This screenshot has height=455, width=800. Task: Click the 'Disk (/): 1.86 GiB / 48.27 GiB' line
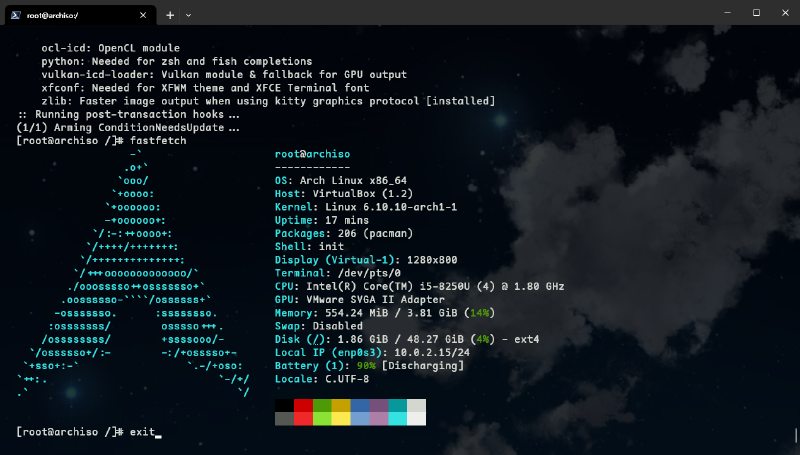point(407,340)
